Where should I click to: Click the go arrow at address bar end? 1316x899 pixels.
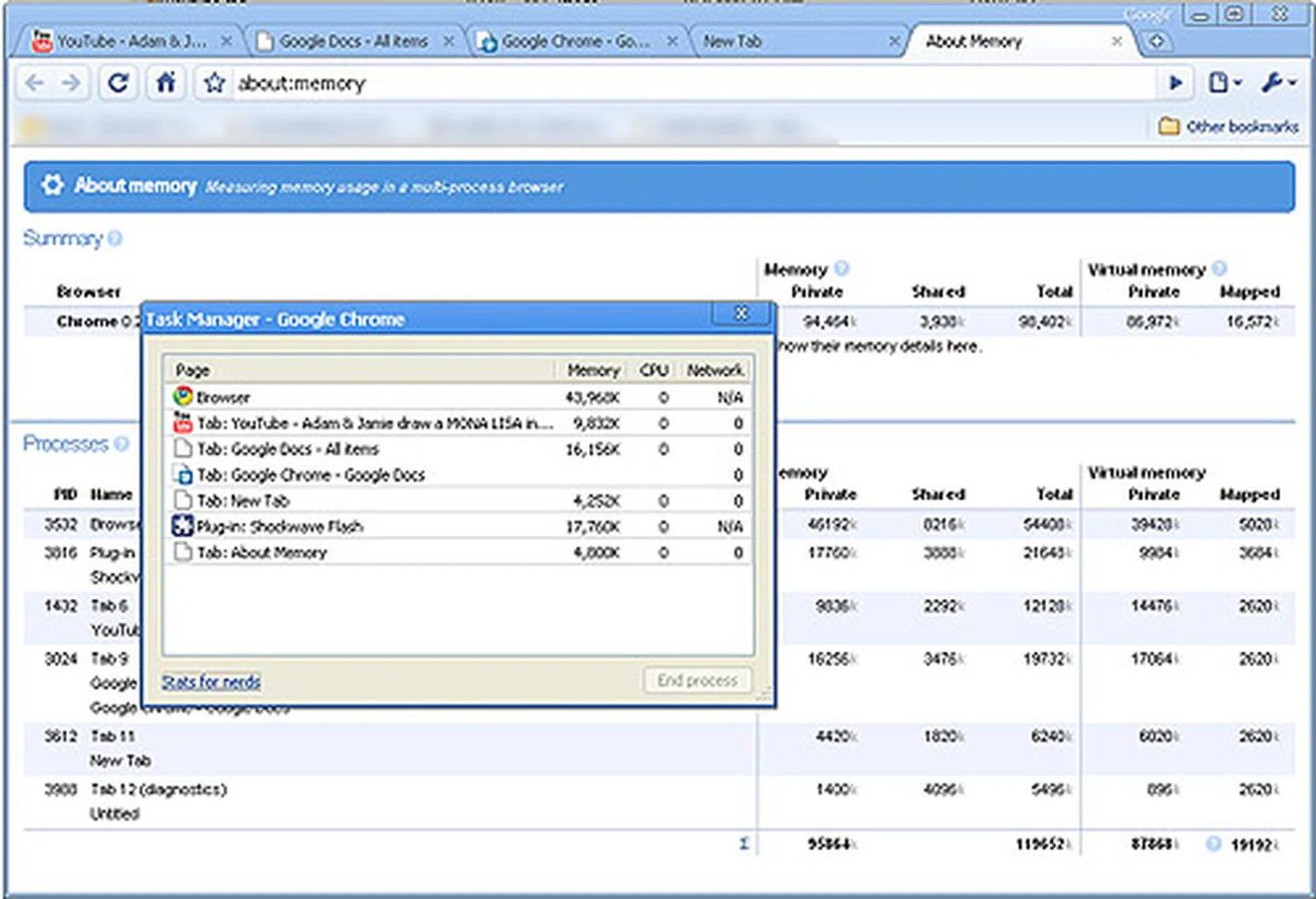click(1176, 83)
